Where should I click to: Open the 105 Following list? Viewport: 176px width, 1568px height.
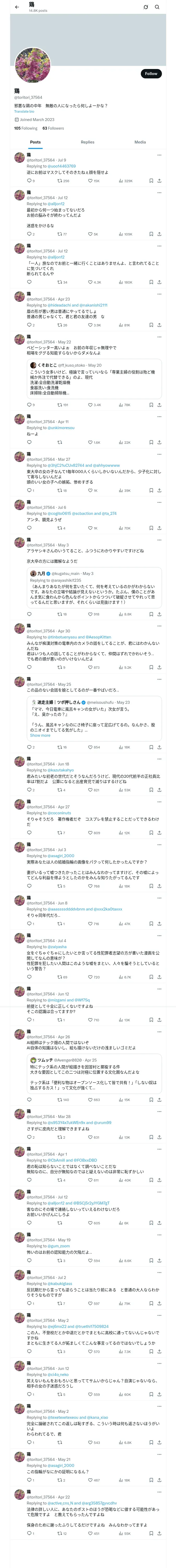(x=26, y=128)
